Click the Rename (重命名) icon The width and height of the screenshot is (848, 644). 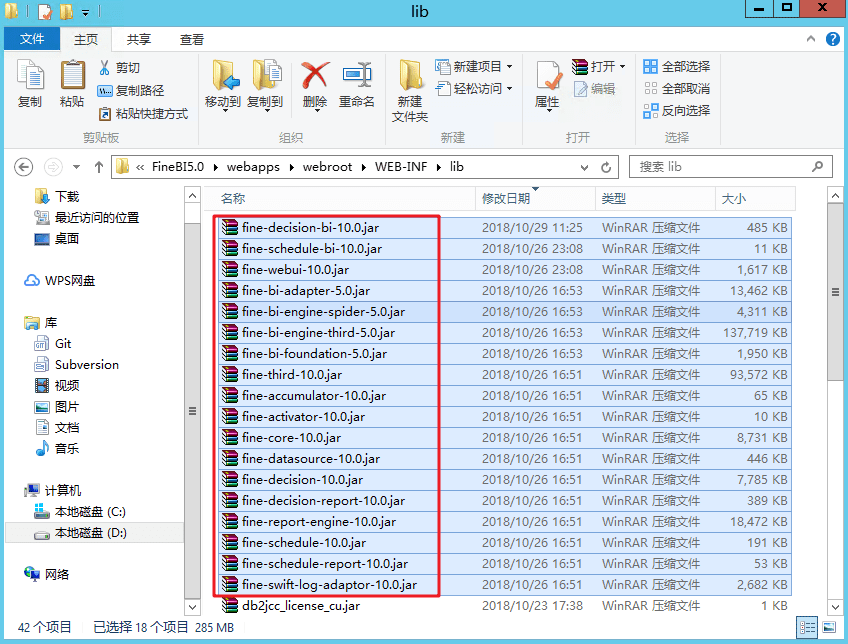[357, 75]
